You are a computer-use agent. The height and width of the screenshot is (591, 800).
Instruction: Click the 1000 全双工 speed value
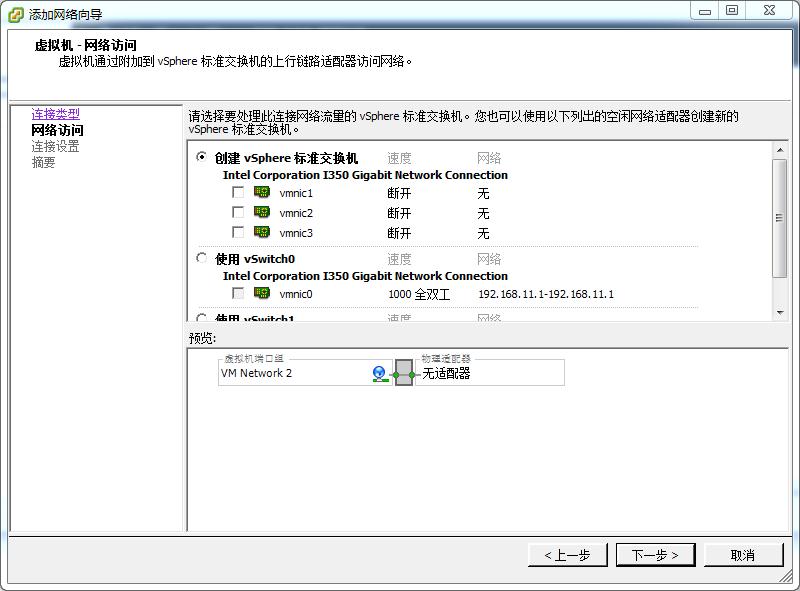click(x=419, y=294)
